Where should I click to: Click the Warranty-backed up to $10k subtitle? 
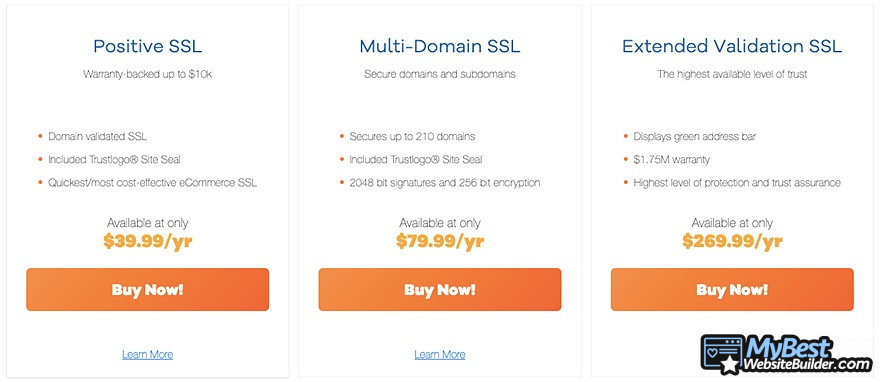[148, 74]
